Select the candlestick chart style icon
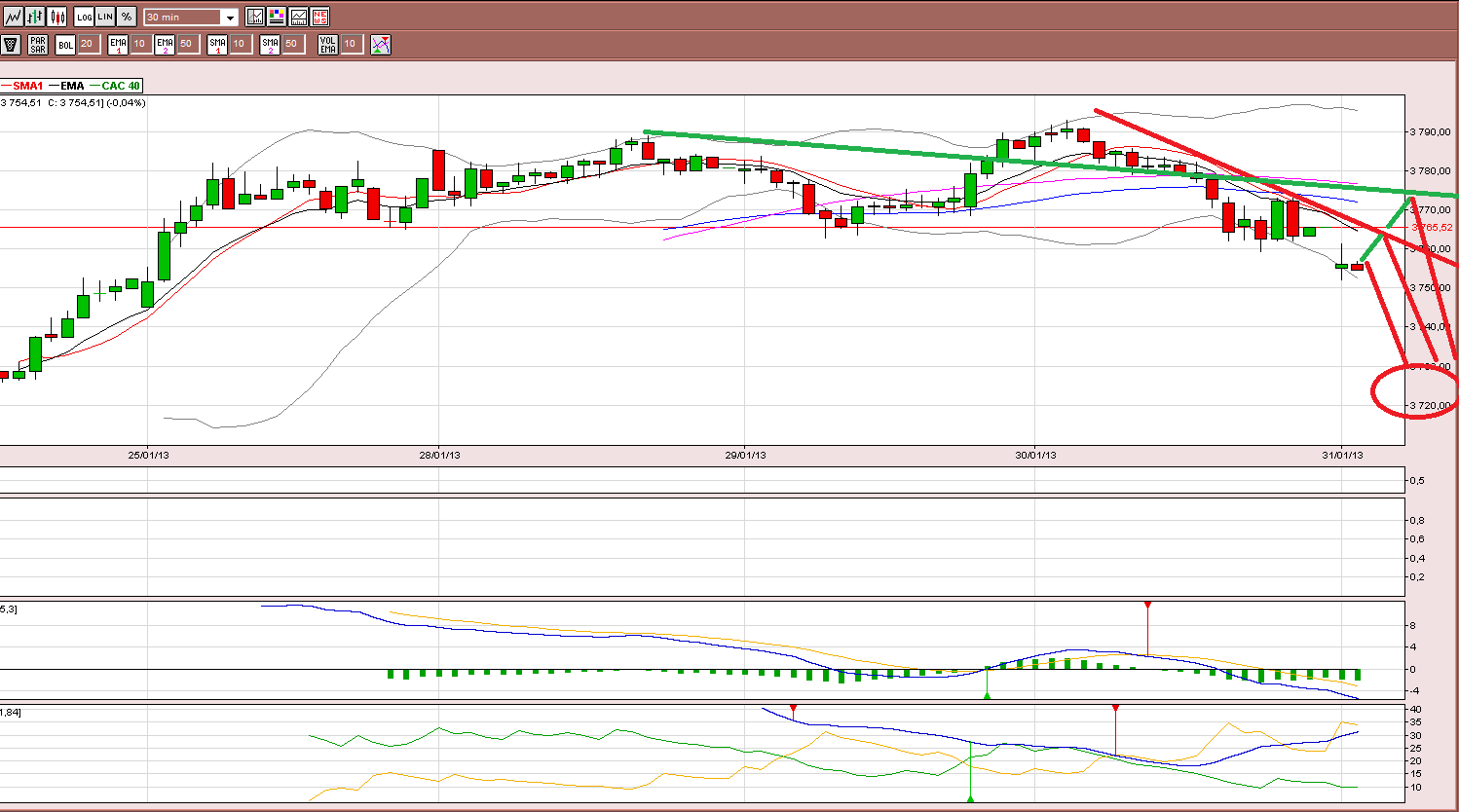Image resolution: width=1459 pixels, height=812 pixels. coord(57,17)
